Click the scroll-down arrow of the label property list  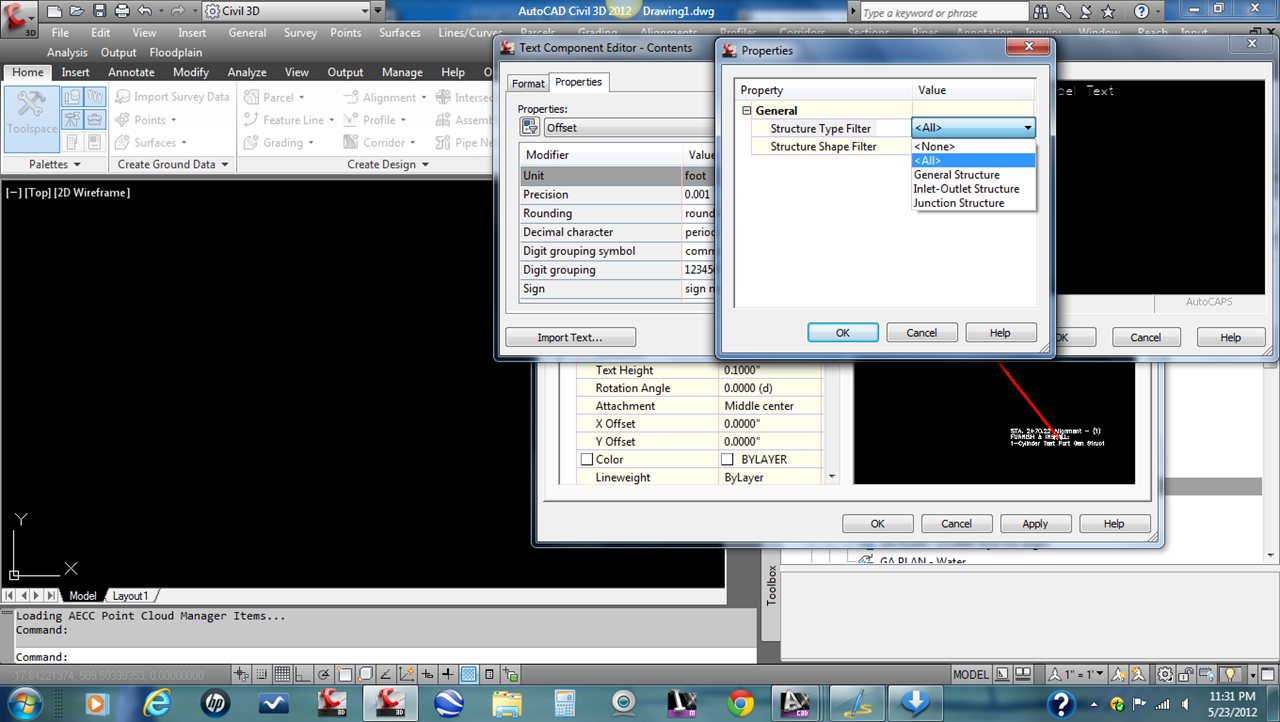(832, 477)
